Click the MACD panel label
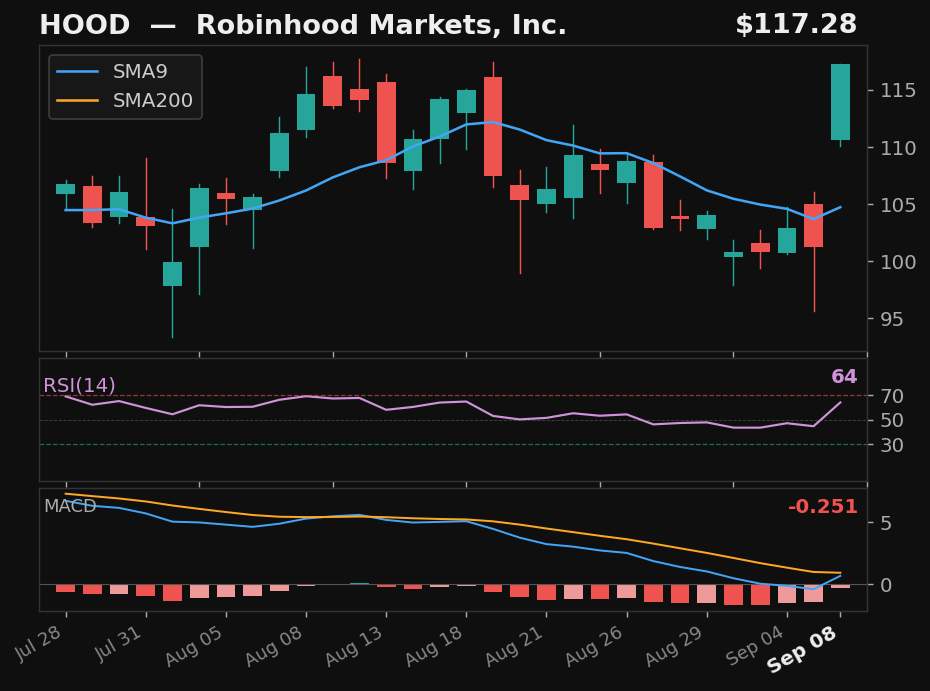Viewport: 930px width, 691px height. click(70, 506)
